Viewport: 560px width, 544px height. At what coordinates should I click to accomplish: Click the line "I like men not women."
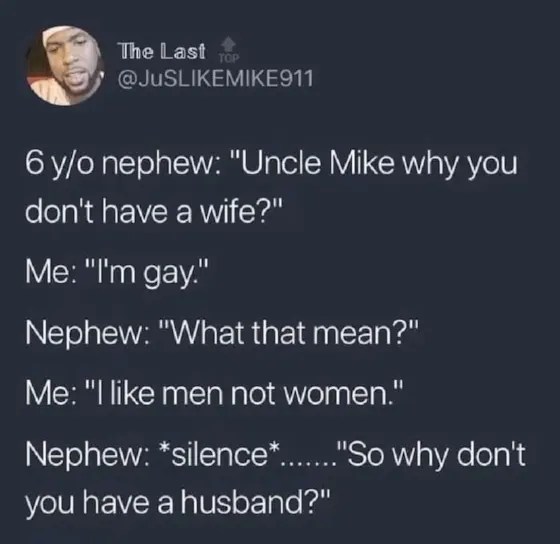pos(214,394)
